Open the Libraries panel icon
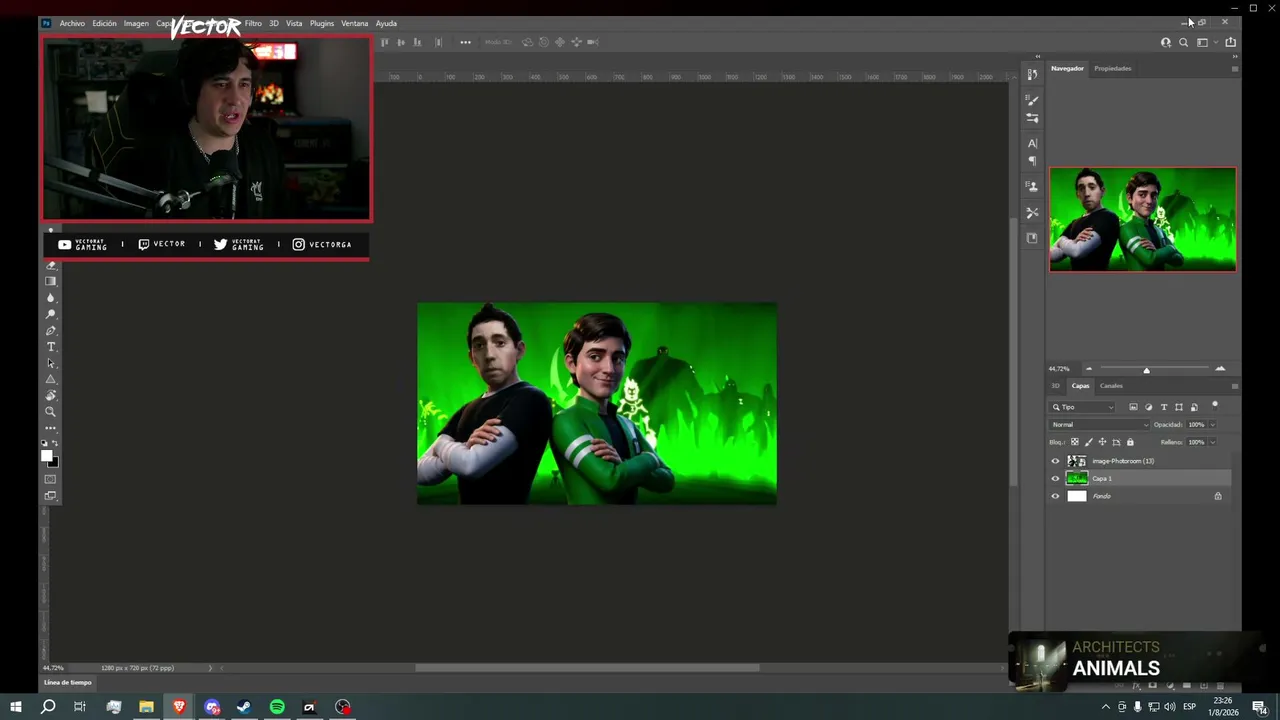This screenshot has width=1280, height=720. [x=1032, y=238]
